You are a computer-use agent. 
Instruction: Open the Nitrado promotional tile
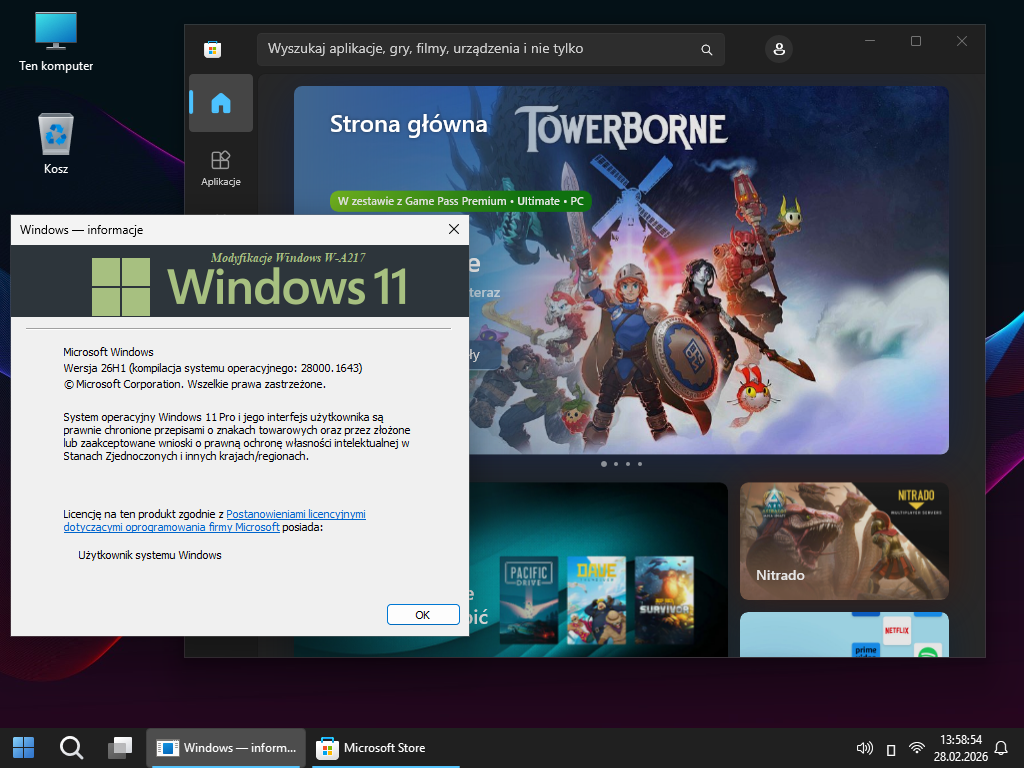click(844, 541)
